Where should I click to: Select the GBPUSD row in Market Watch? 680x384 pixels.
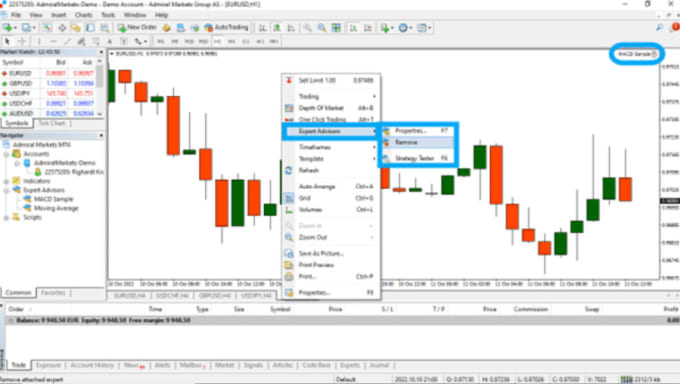[49, 83]
